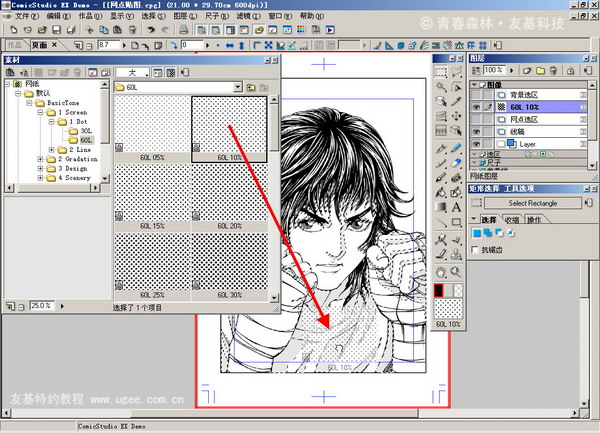Click the delete layer trash icon
Screen dimensions: 600x434
click(x=553, y=70)
